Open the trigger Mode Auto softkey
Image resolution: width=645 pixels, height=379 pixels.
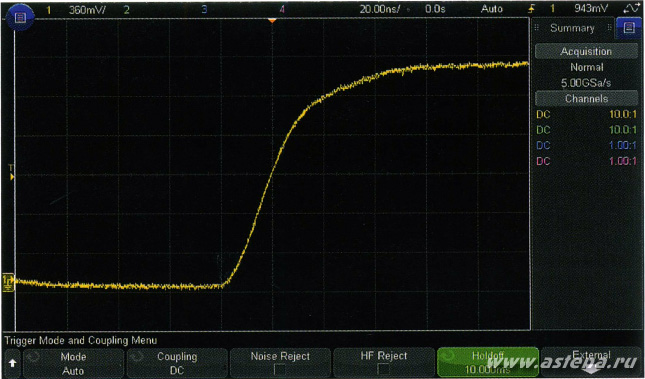(x=73, y=363)
